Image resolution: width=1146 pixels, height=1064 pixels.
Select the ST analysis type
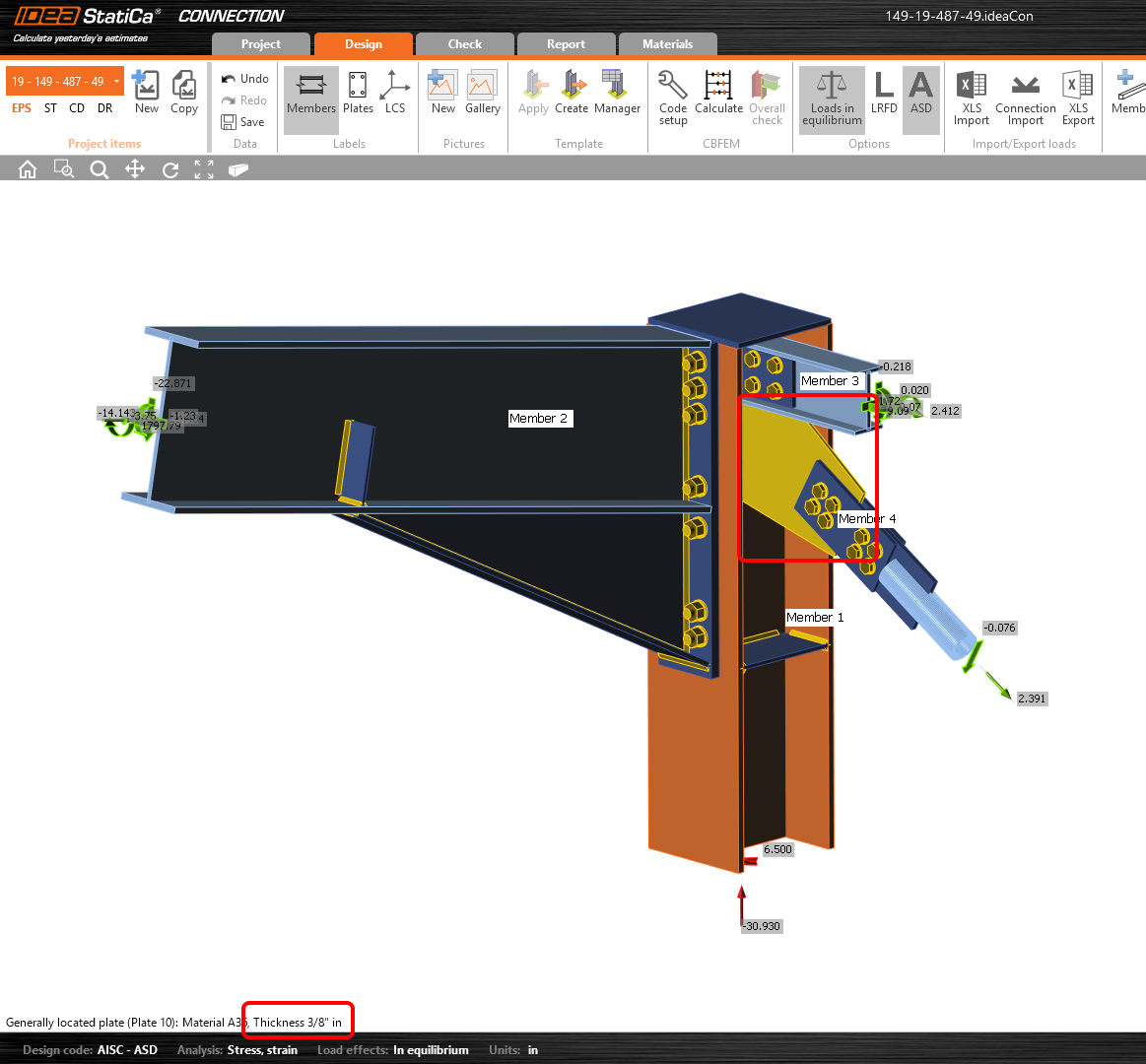(50, 108)
